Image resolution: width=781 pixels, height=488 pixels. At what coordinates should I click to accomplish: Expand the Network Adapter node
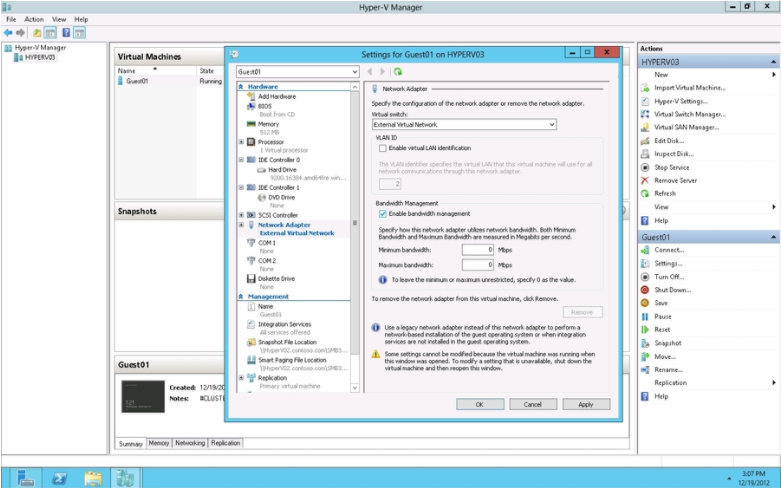pos(241,225)
